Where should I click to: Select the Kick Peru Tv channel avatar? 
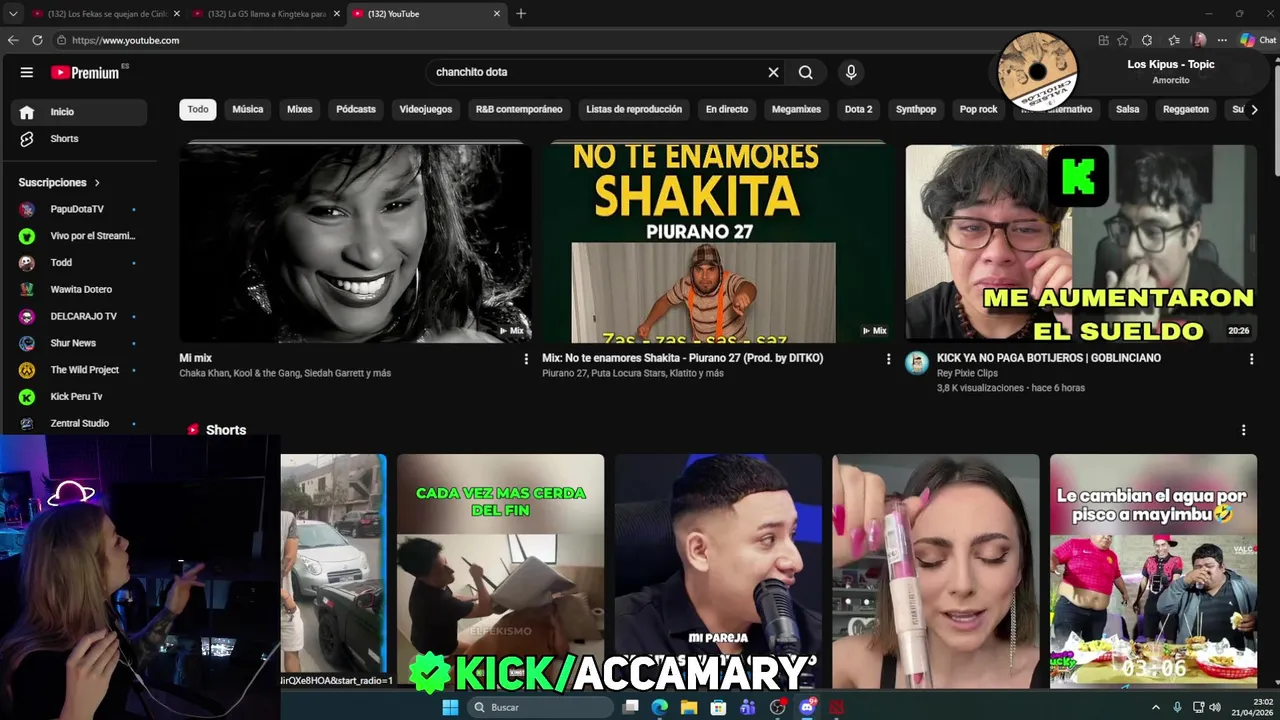pyautogui.click(x=27, y=397)
